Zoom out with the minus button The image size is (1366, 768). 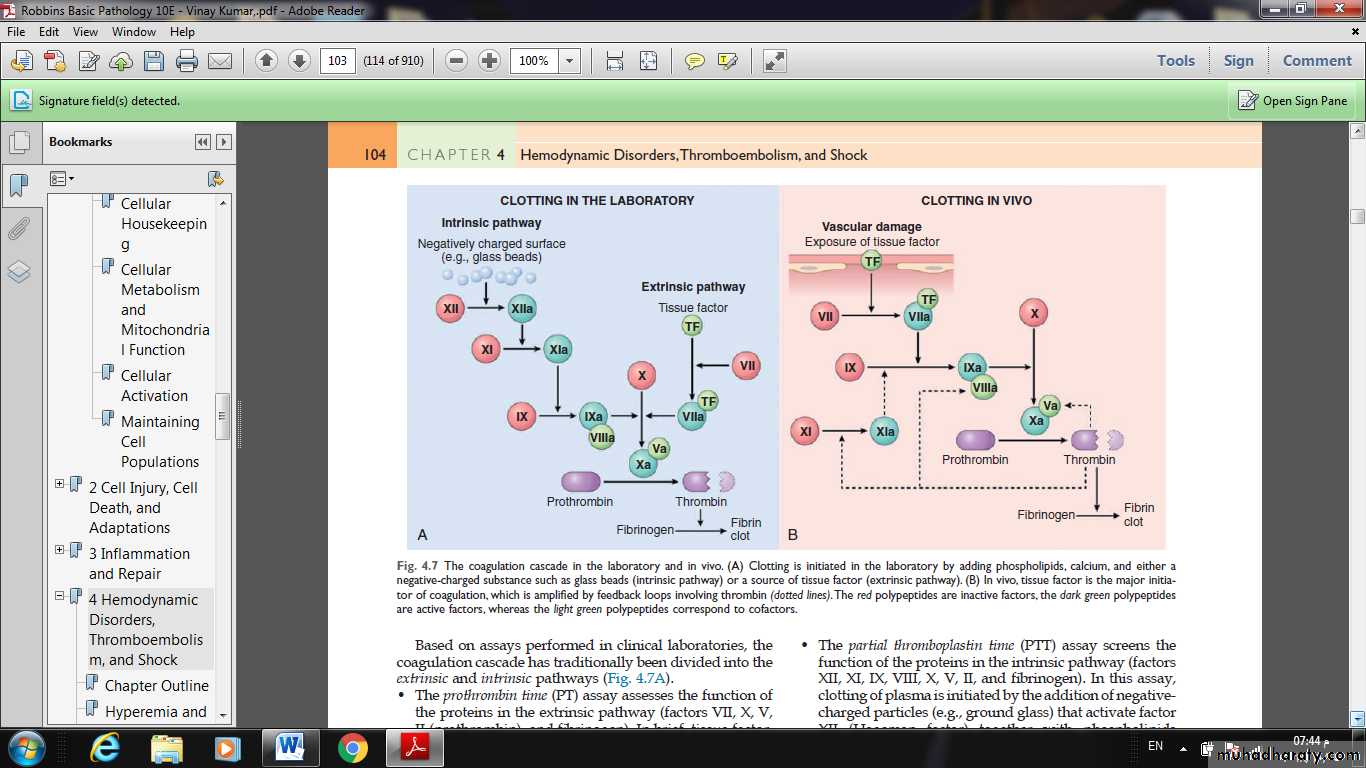[457, 61]
